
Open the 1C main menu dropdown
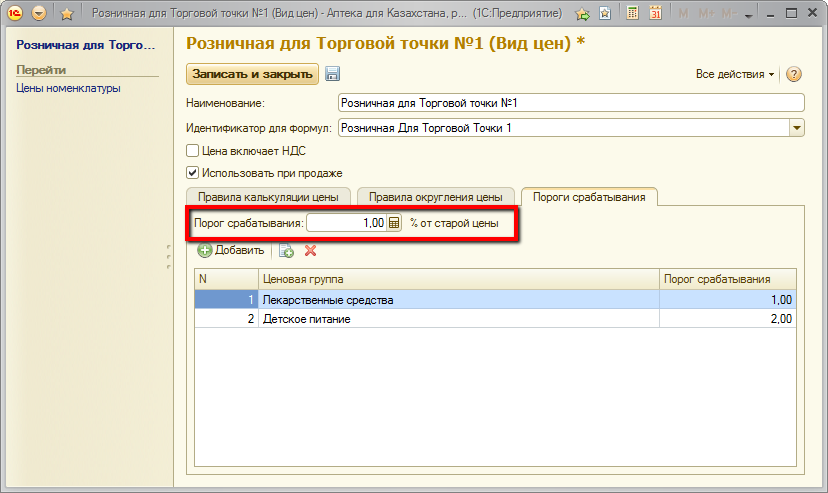pos(39,14)
